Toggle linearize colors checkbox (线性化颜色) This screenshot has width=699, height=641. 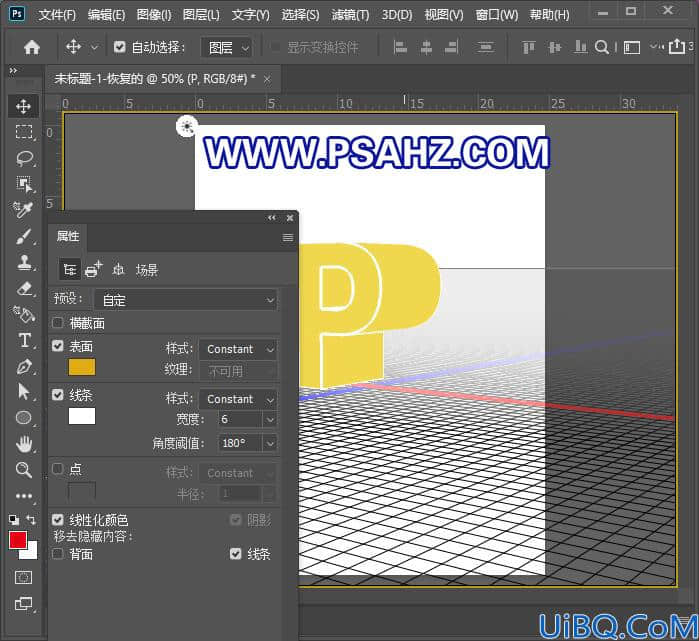[58, 519]
